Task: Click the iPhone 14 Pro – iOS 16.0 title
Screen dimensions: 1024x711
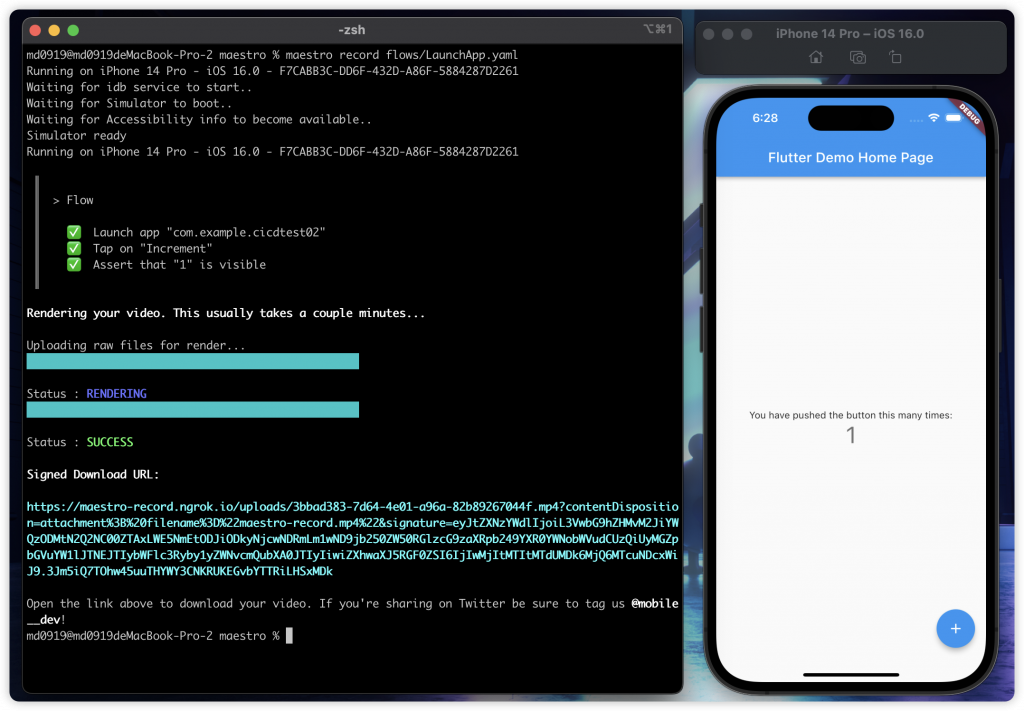Action: point(850,34)
